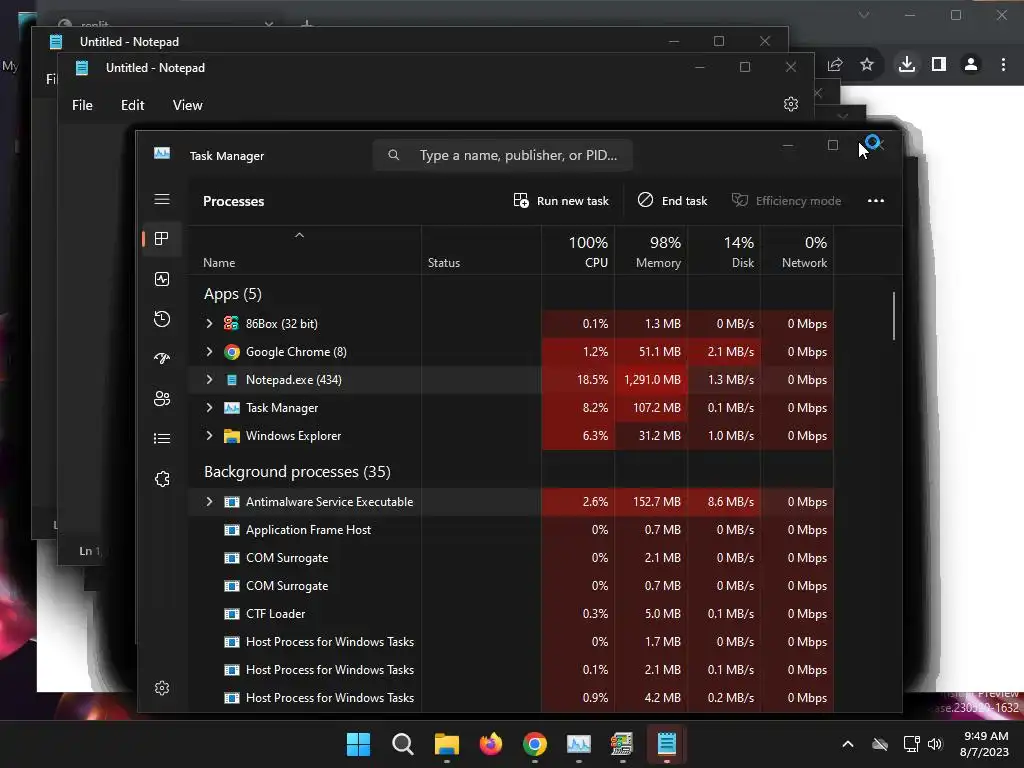This screenshot has height=768, width=1024.
Task: Click taskbar clock showing 9:49 AM
Action: 986,744
